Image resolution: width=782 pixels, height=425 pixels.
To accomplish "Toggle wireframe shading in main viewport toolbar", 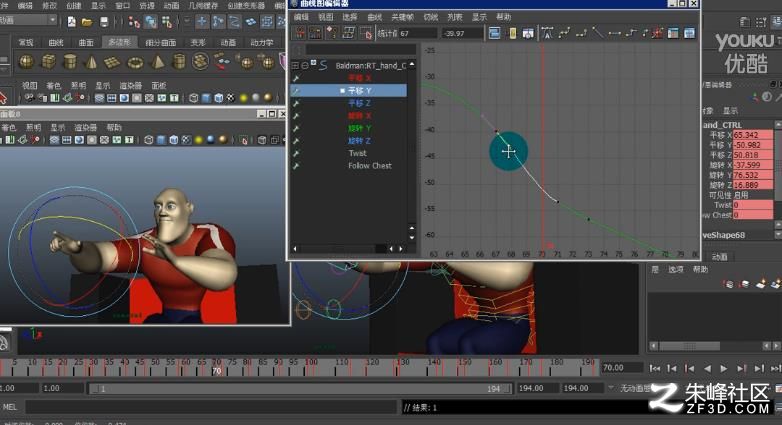I will tap(194, 98).
